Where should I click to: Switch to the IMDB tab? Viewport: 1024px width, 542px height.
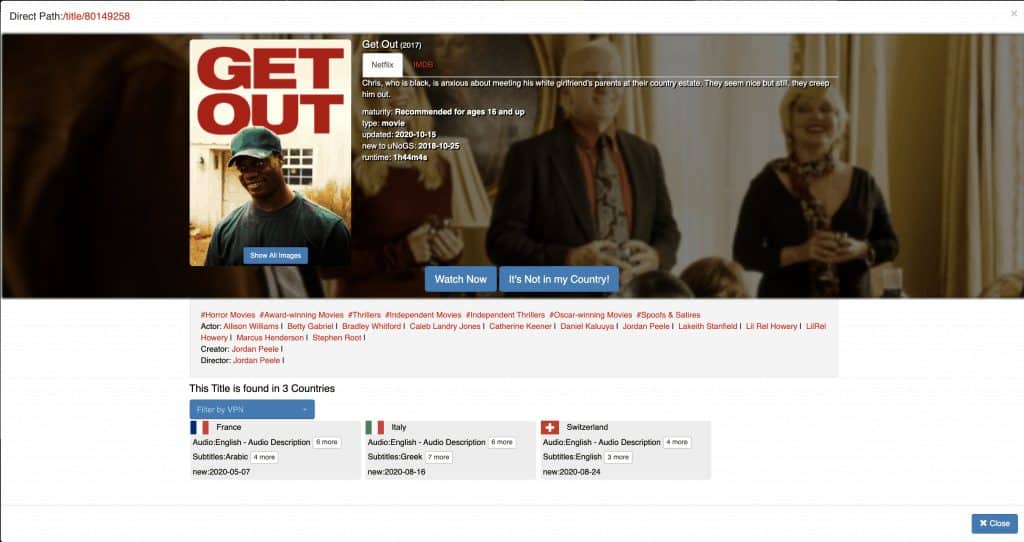[x=423, y=65]
